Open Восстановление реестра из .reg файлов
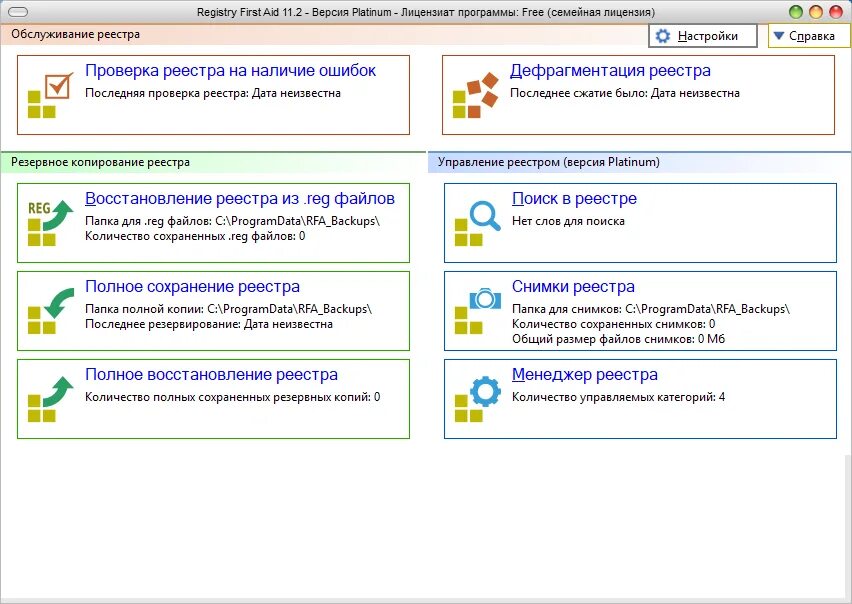The height and width of the screenshot is (604, 852). click(240, 199)
